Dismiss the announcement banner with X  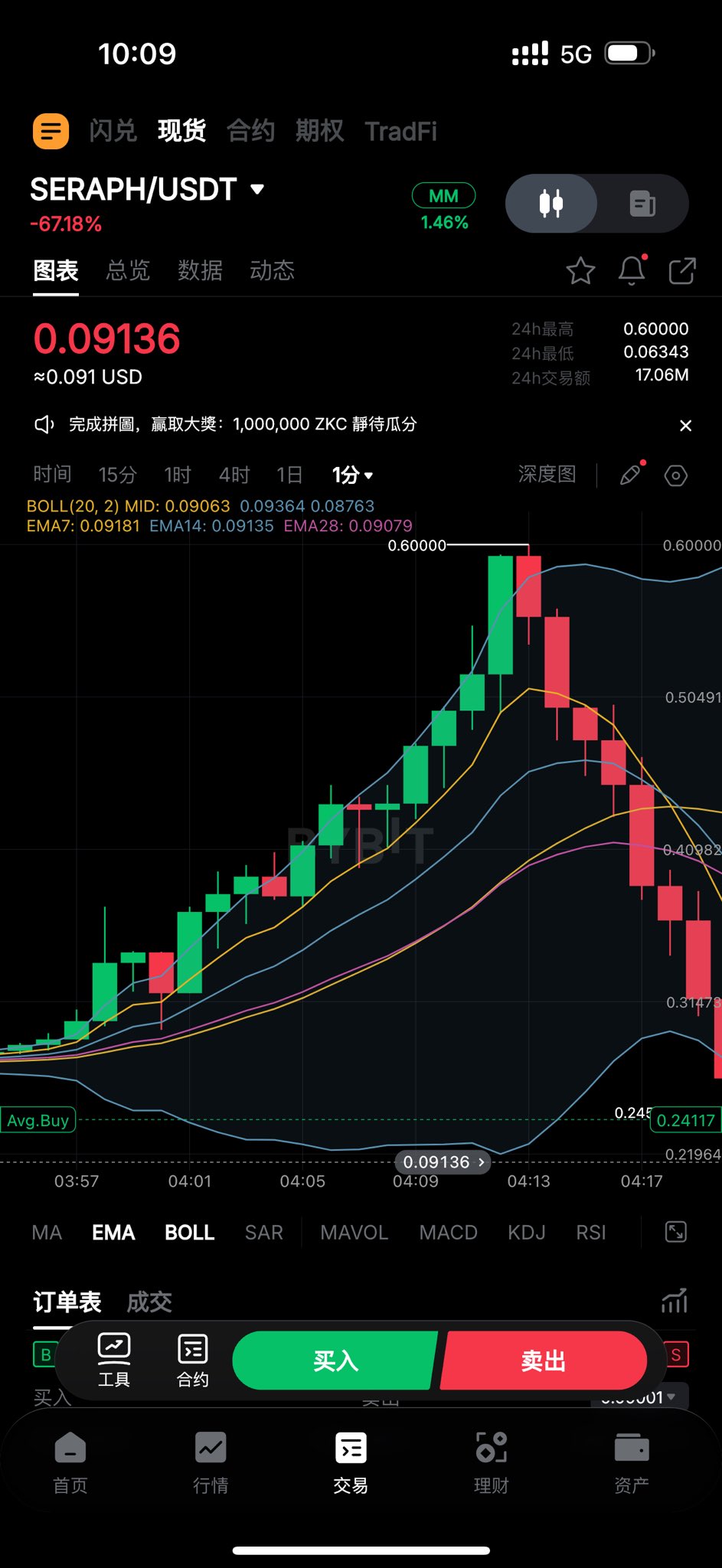pyautogui.click(x=686, y=426)
